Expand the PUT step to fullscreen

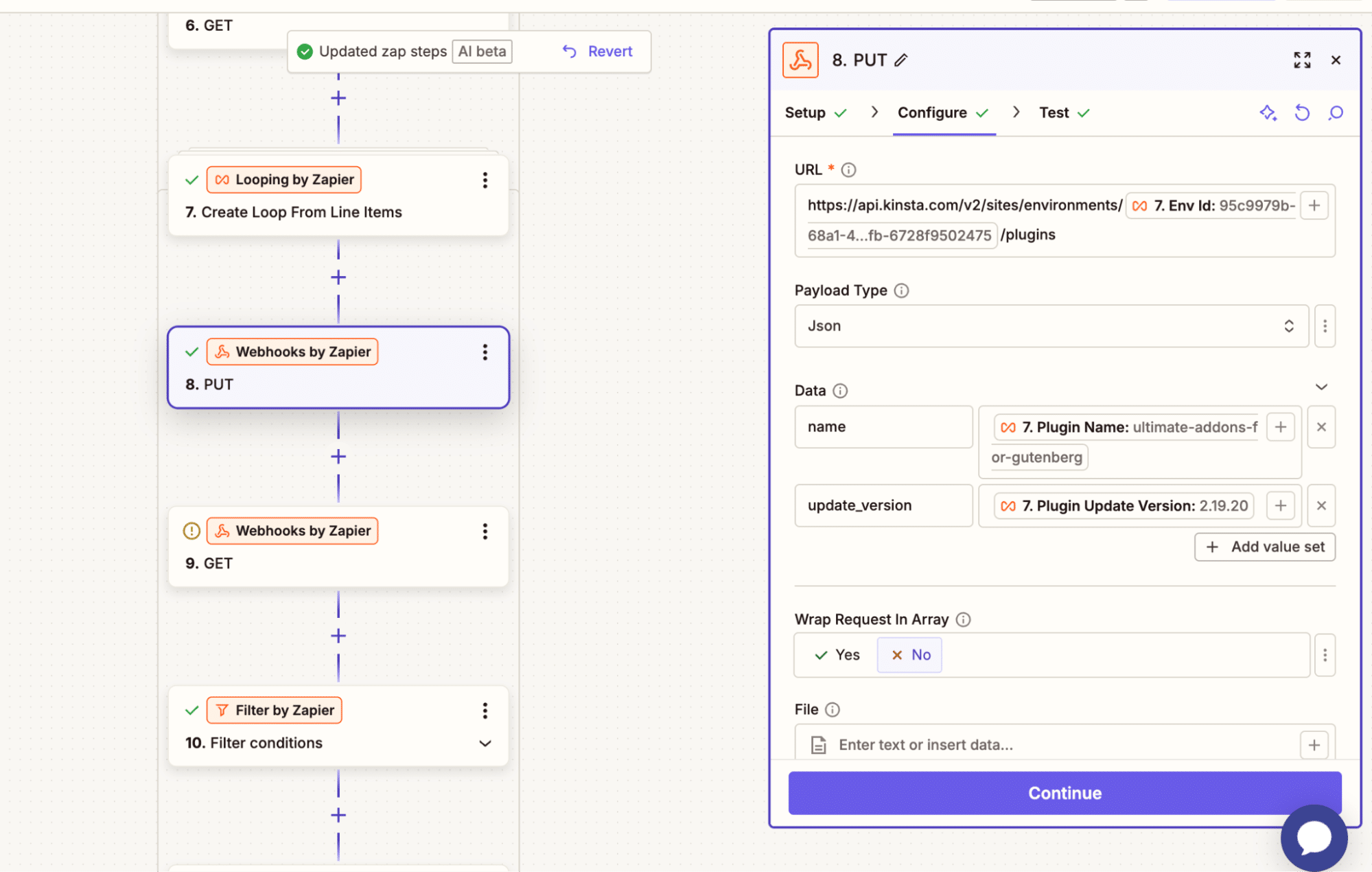(1302, 60)
